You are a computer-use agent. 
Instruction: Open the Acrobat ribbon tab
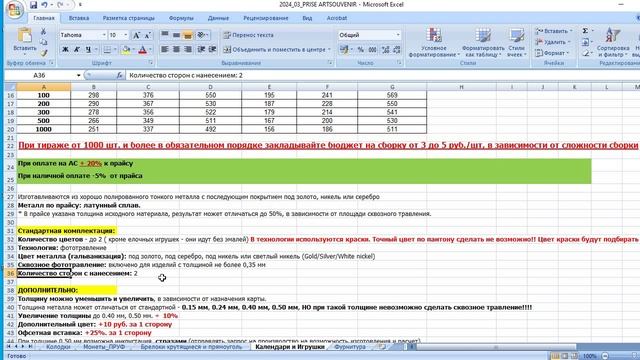click(337, 18)
